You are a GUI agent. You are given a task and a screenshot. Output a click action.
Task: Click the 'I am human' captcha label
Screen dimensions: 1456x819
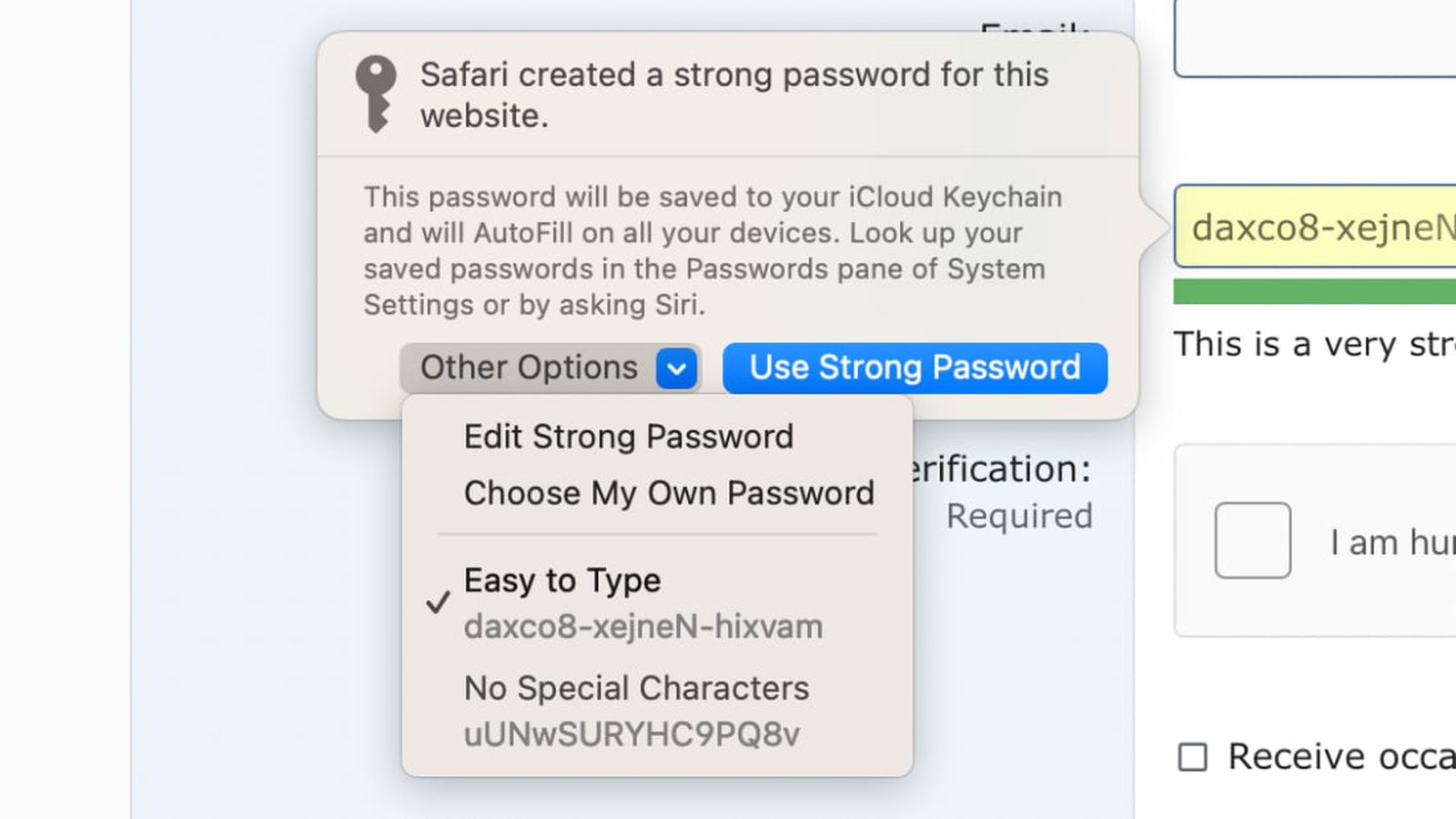(1392, 542)
